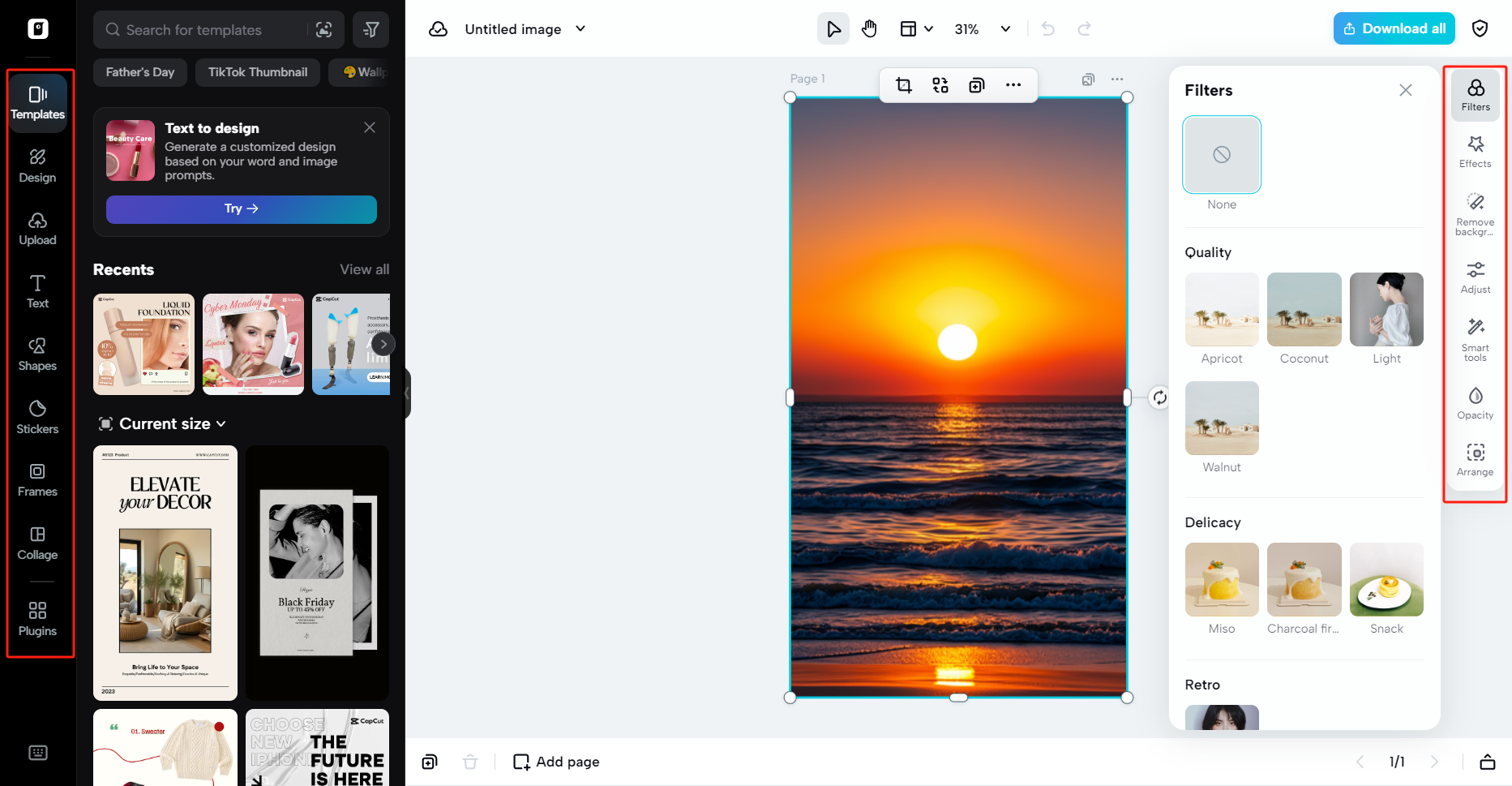Select the Opacity control in the right sidebar
Viewport: 1512px width, 786px height.
(1475, 401)
